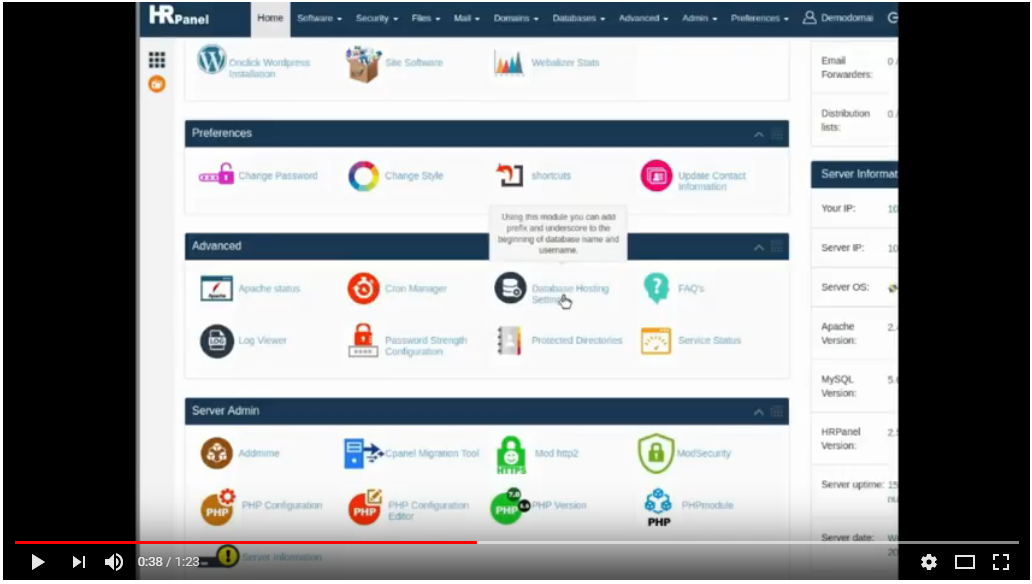The width and height of the screenshot is (1032, 584).
Task: Click Mod http2 HTTPS icon
Action: [x=511, y=455]
